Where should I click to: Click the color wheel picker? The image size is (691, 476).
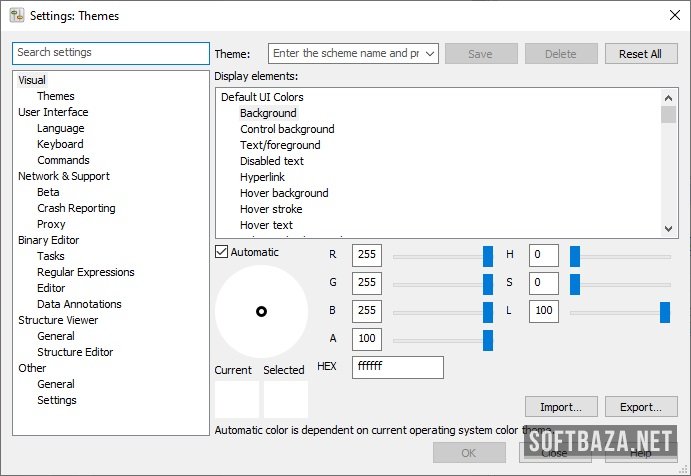click(x=261, y=311)
